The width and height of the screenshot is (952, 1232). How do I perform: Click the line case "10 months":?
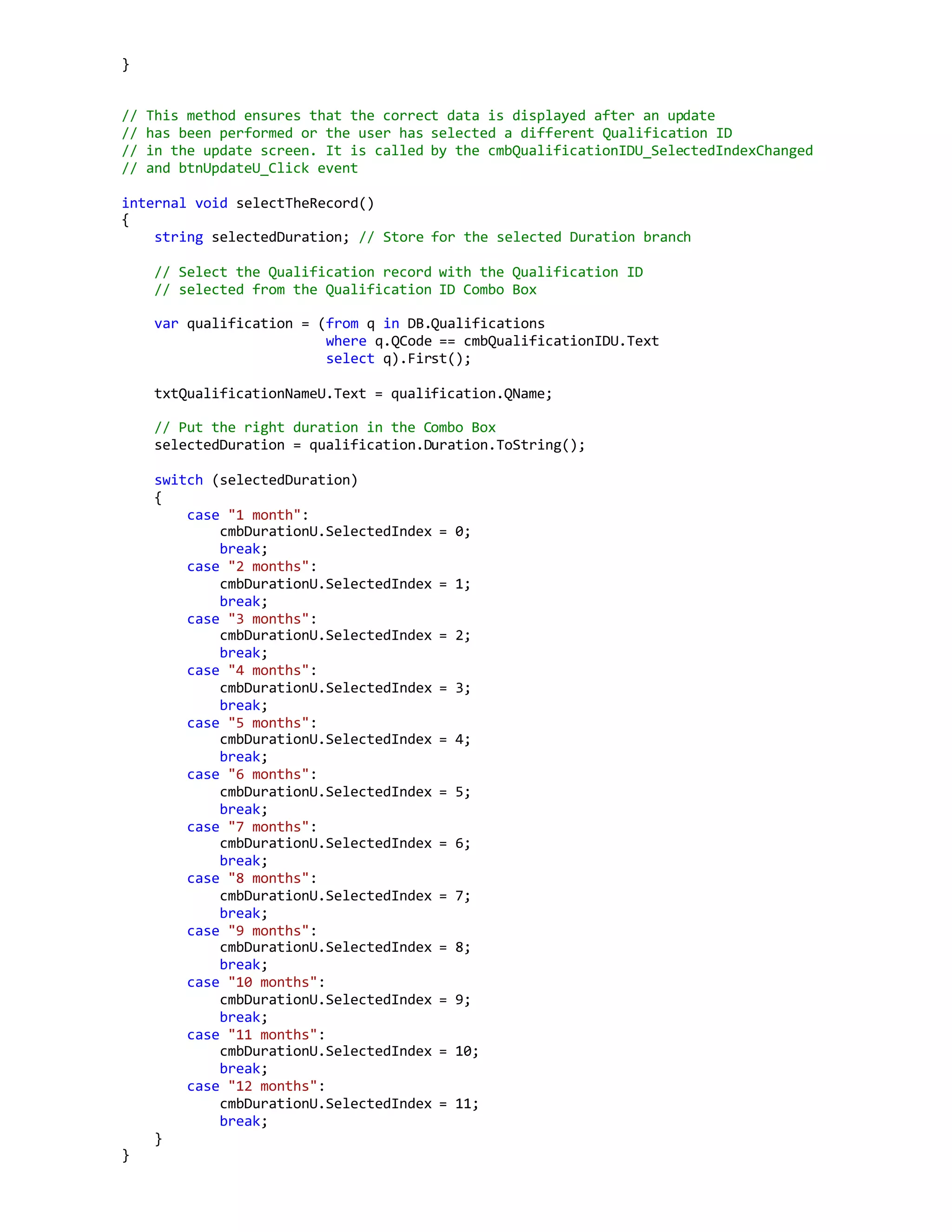point(256,981)
